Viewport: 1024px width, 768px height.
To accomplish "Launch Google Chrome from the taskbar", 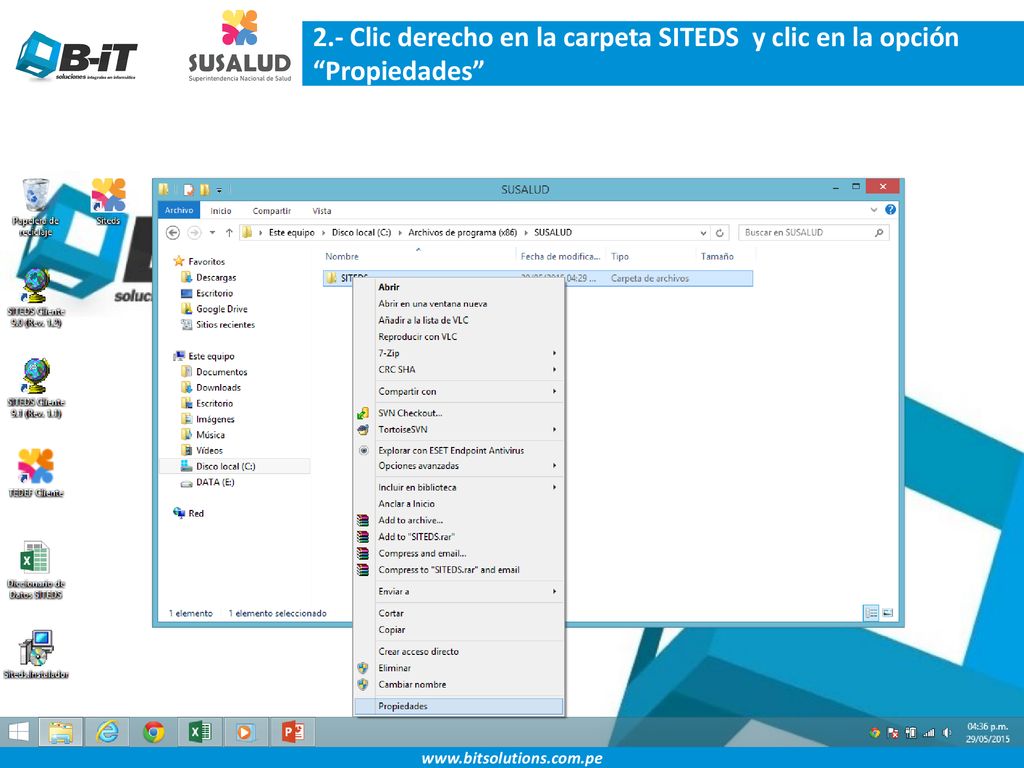I will (153, 732).
